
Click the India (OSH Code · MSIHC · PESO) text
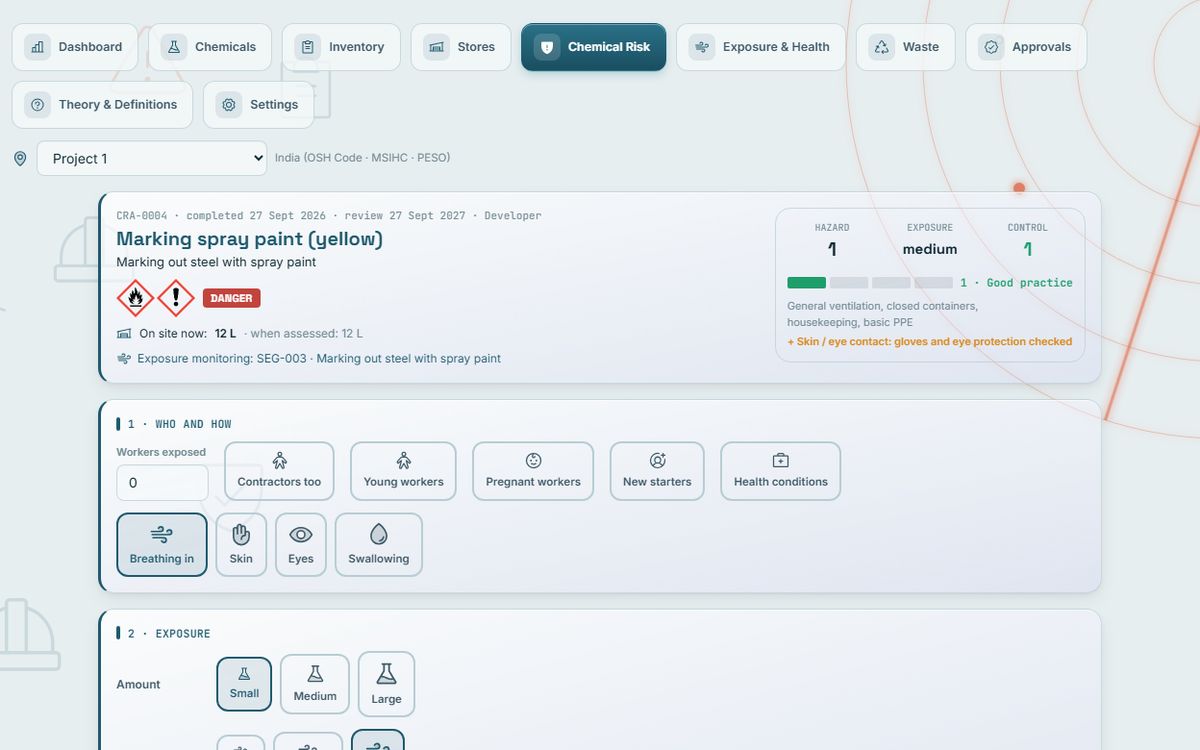point(363,158)
